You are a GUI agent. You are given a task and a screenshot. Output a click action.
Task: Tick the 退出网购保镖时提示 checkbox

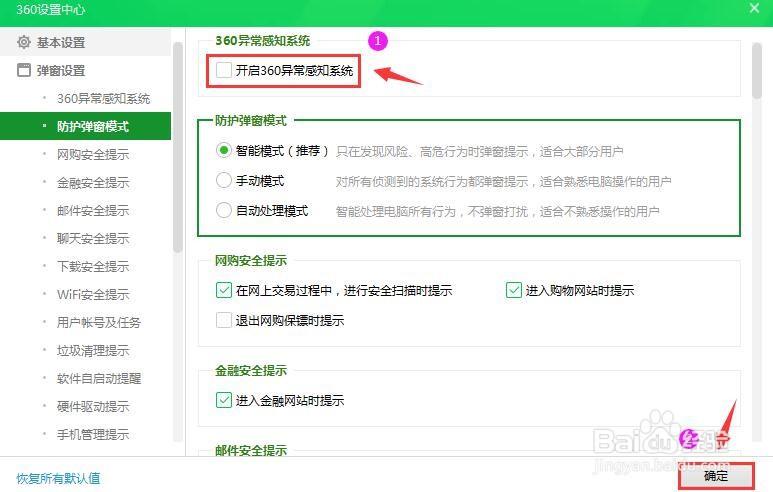coord(224,320)
